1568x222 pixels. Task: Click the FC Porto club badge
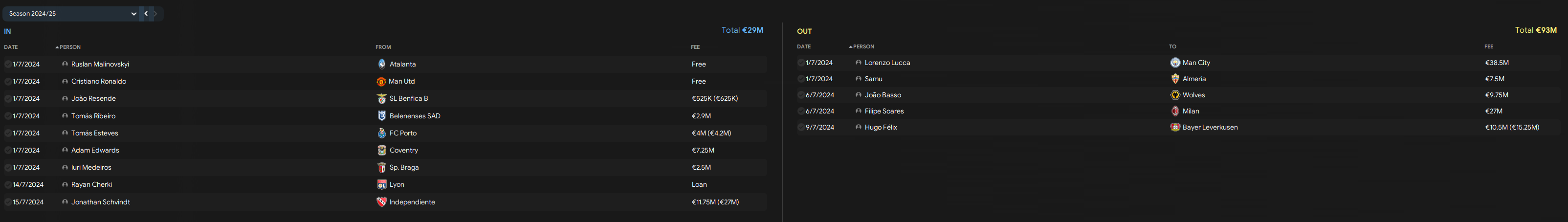pos(382,133)
